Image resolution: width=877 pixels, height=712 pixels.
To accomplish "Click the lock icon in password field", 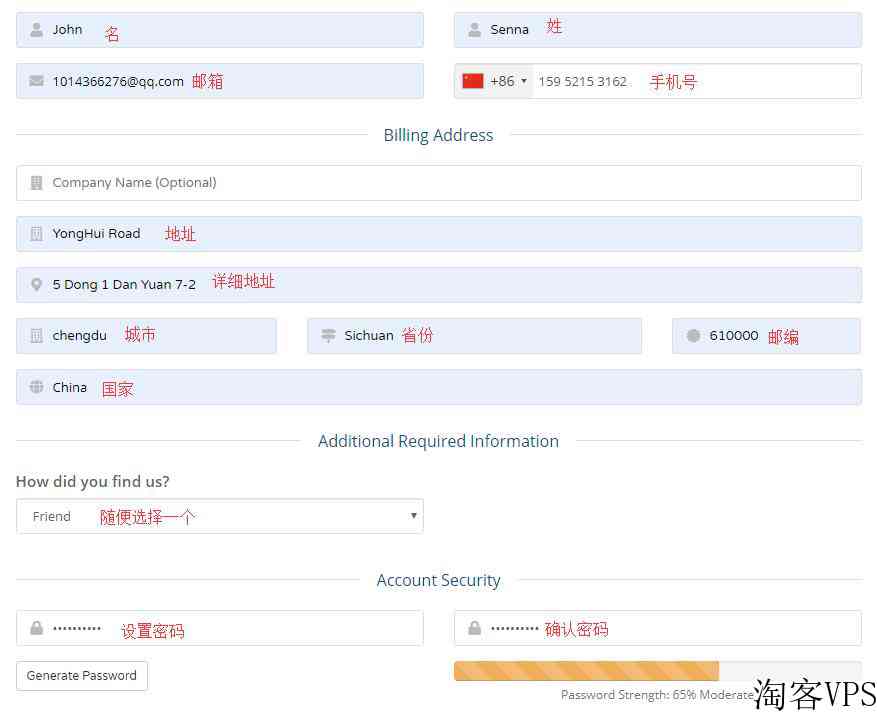I will [x=36, y=628].
